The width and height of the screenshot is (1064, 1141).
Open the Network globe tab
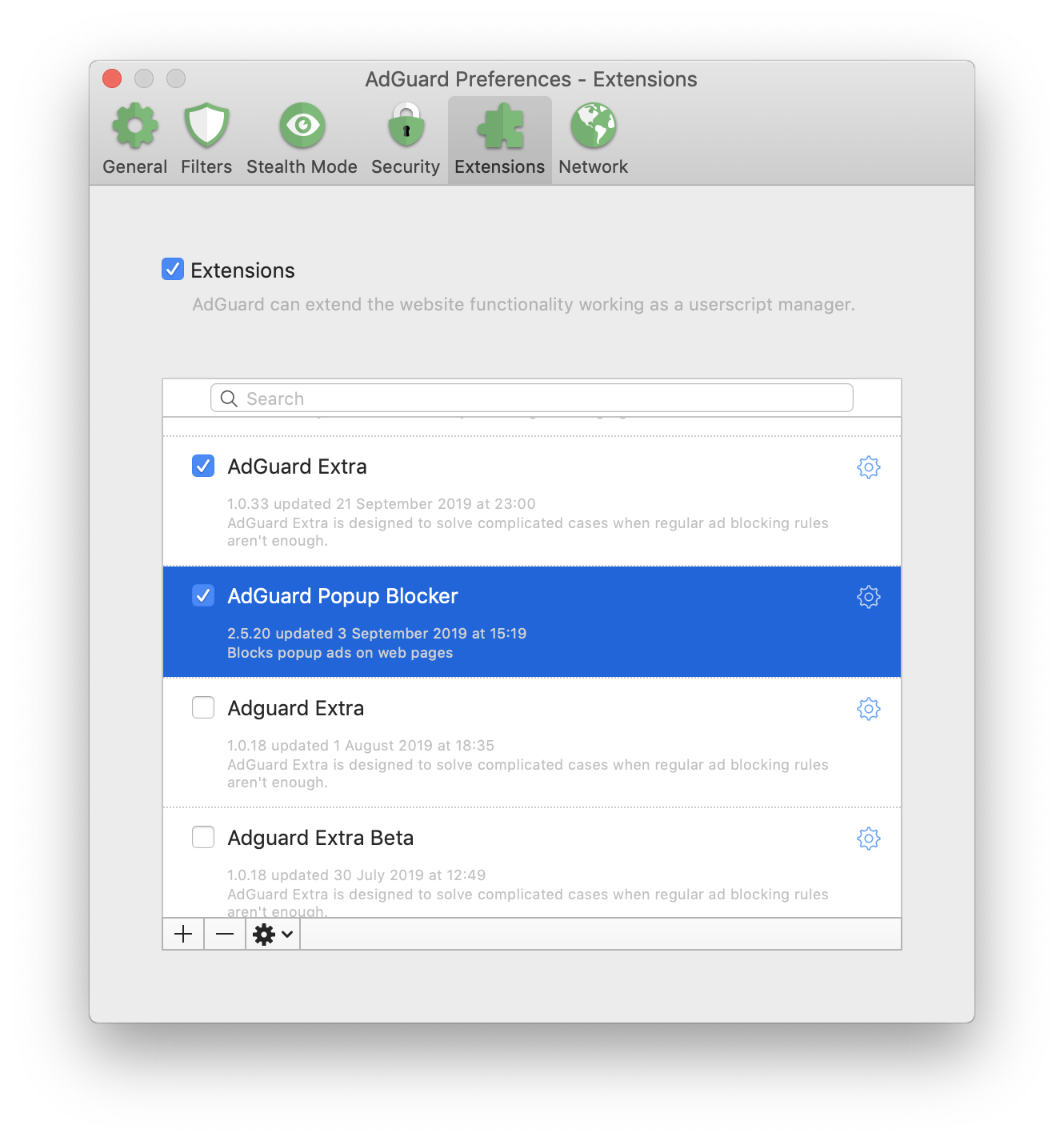(x=593, y=140)
